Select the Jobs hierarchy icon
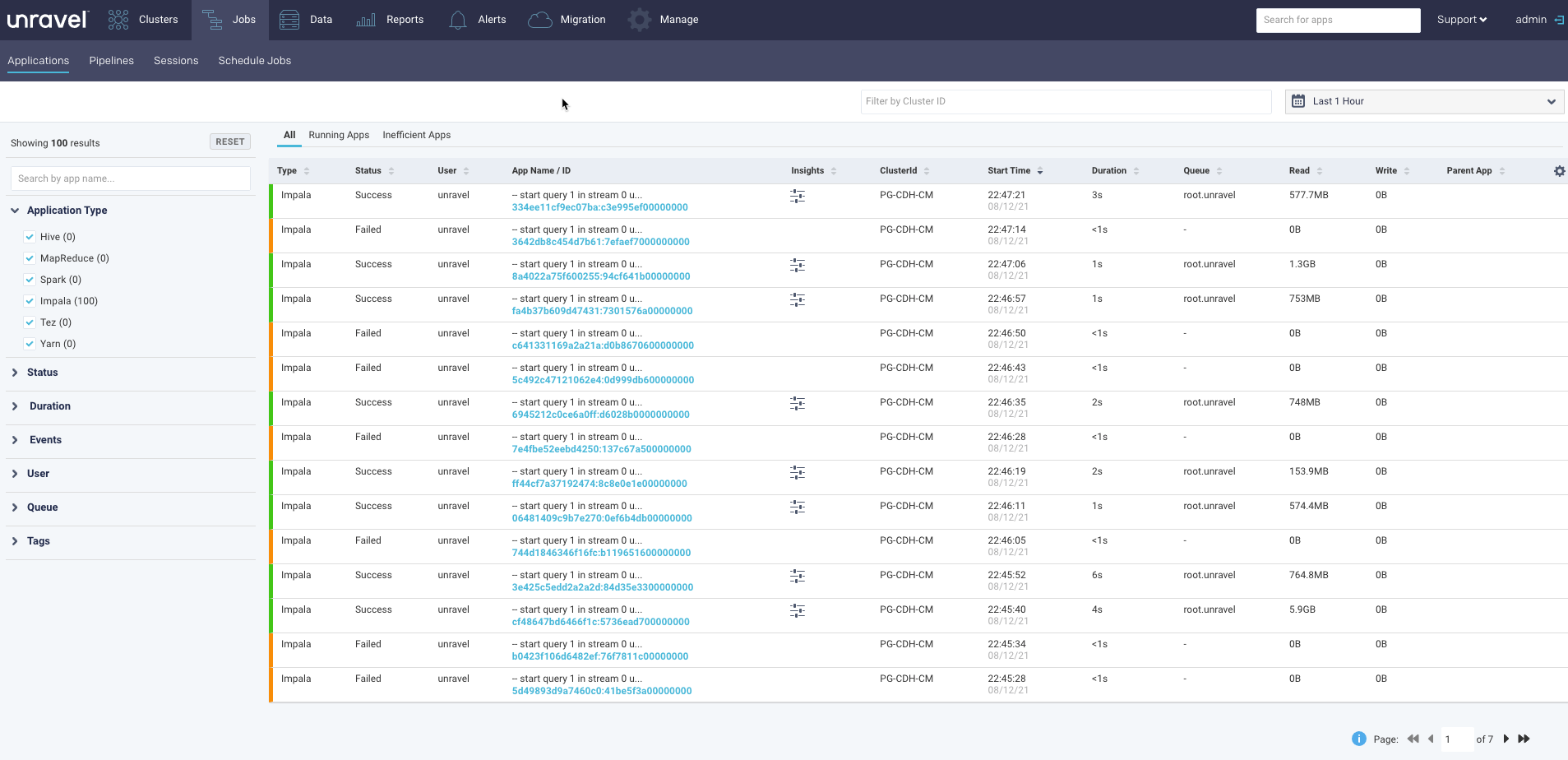This screenshot has width=1568, height=760. 212,20
